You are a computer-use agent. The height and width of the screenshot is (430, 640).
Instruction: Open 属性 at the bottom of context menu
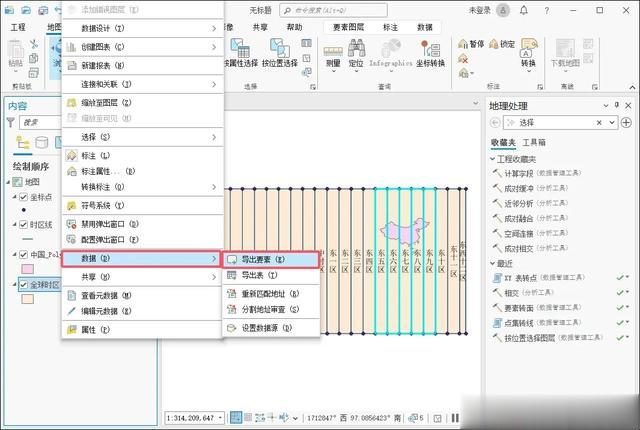(142, 330)
